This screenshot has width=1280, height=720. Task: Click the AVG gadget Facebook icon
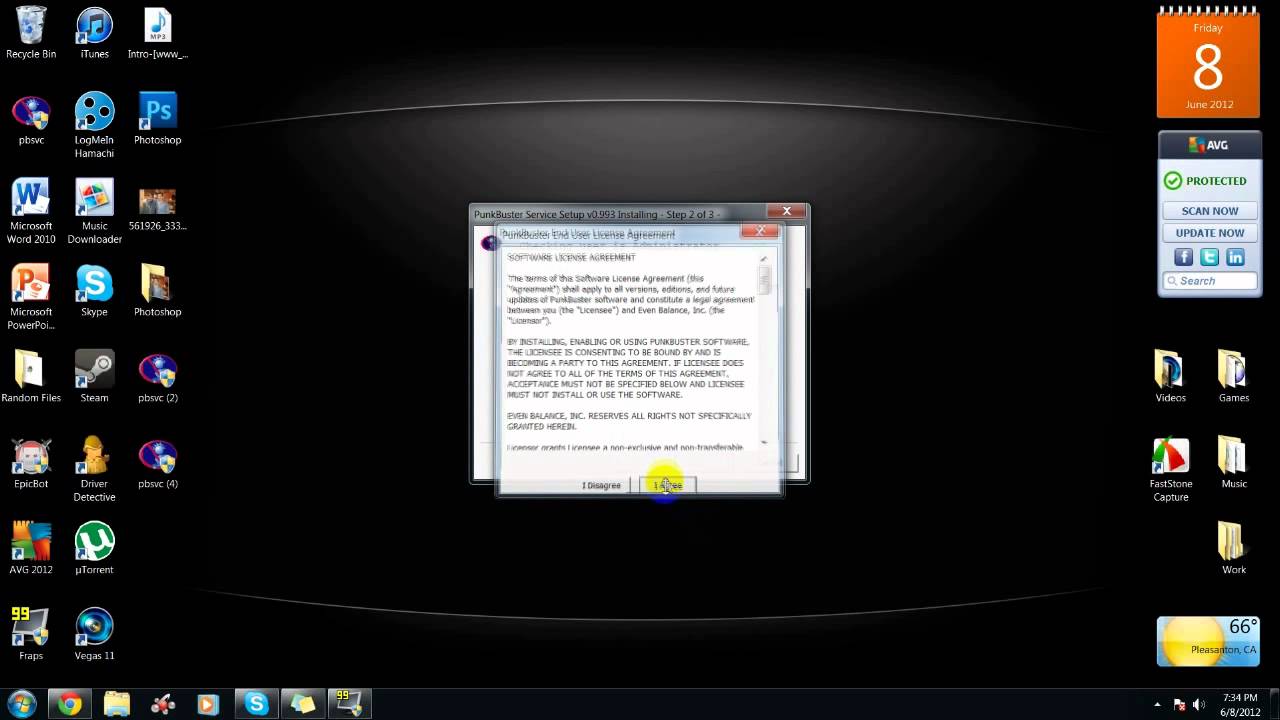1183,257
